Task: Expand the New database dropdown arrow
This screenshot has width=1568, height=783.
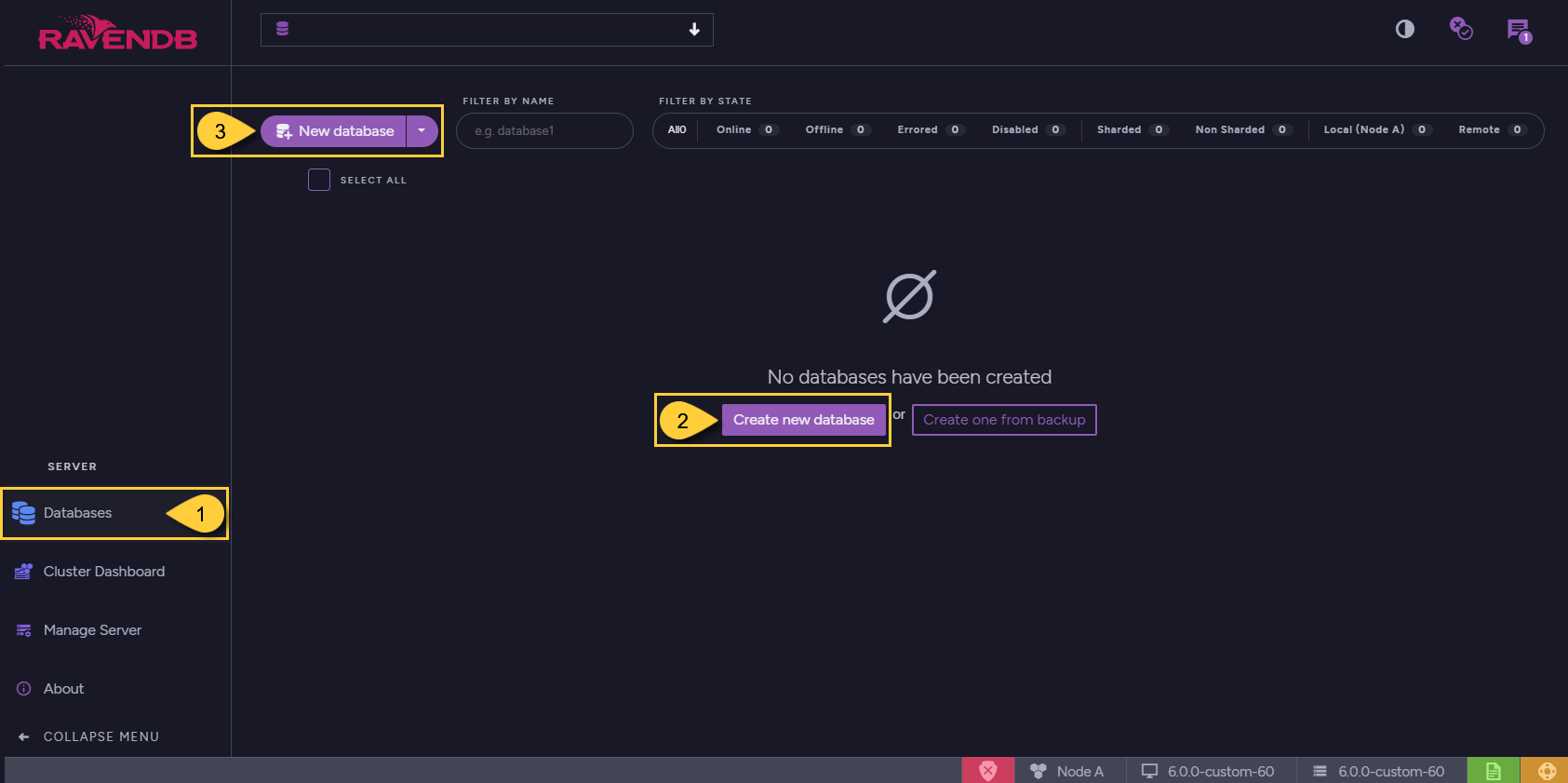Action: pyautogui.click(x=422, y=131)
